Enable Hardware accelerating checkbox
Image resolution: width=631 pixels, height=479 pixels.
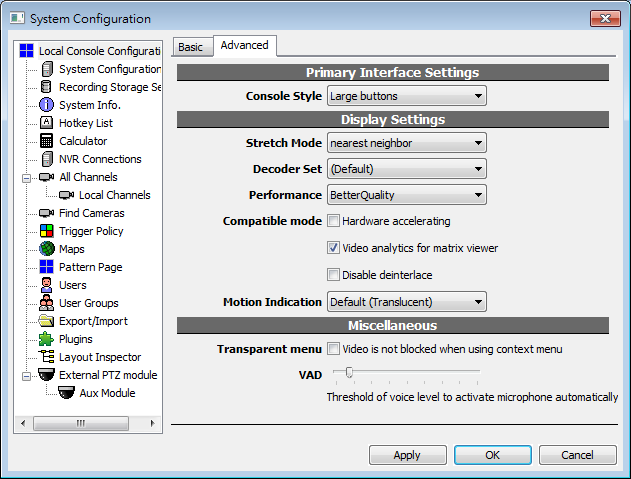tap(333, 221)
